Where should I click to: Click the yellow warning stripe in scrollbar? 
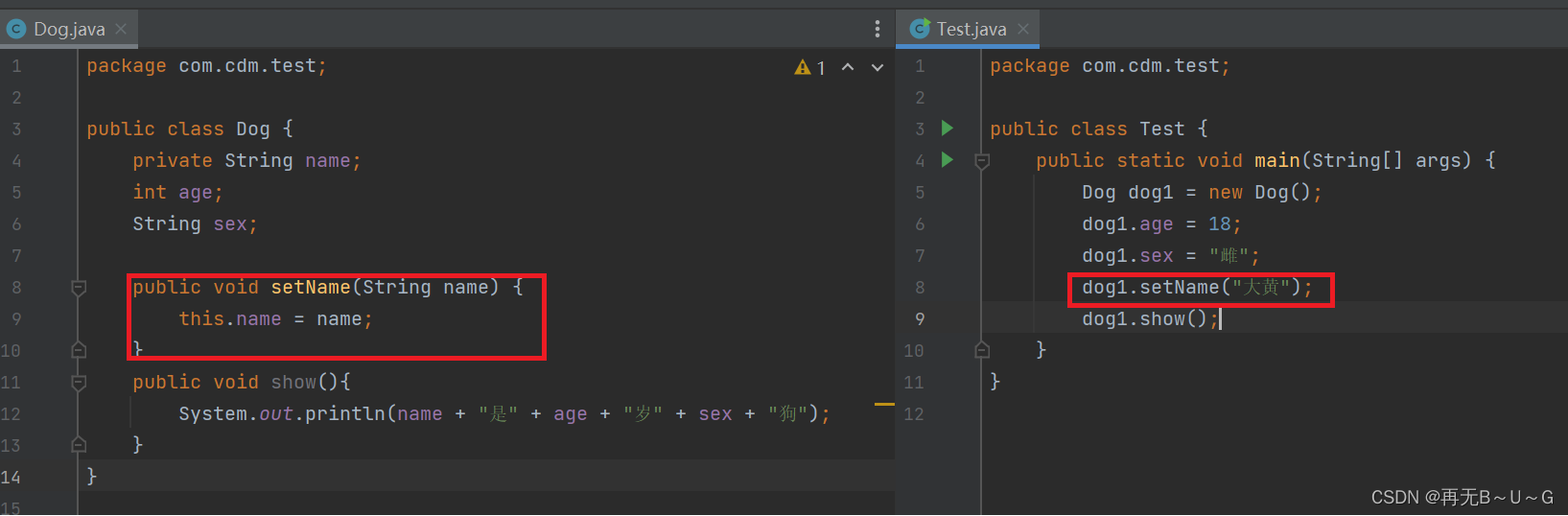pos(883,405)
